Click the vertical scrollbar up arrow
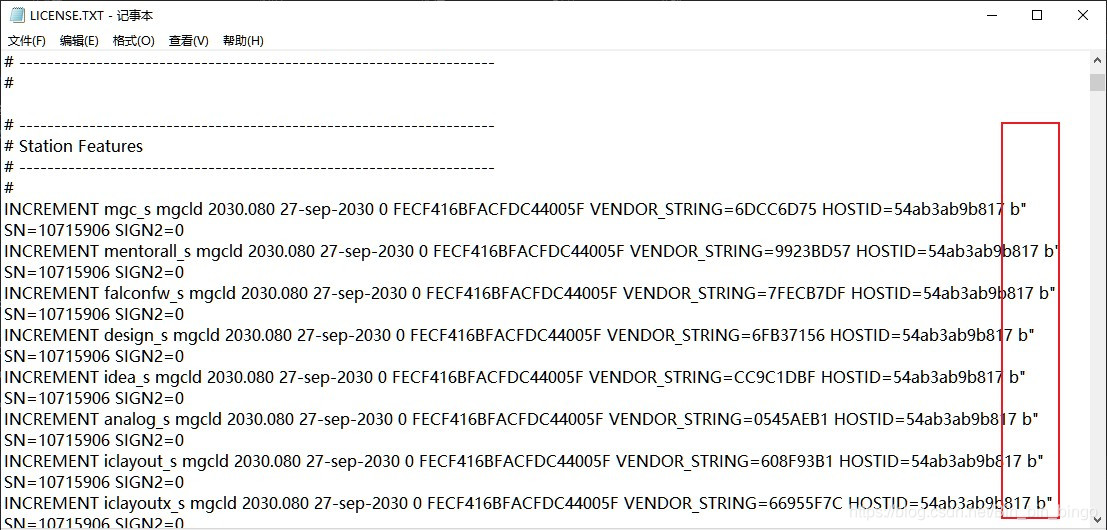Viewport: 1107px width, 530px height. (x=1097, y=62)
